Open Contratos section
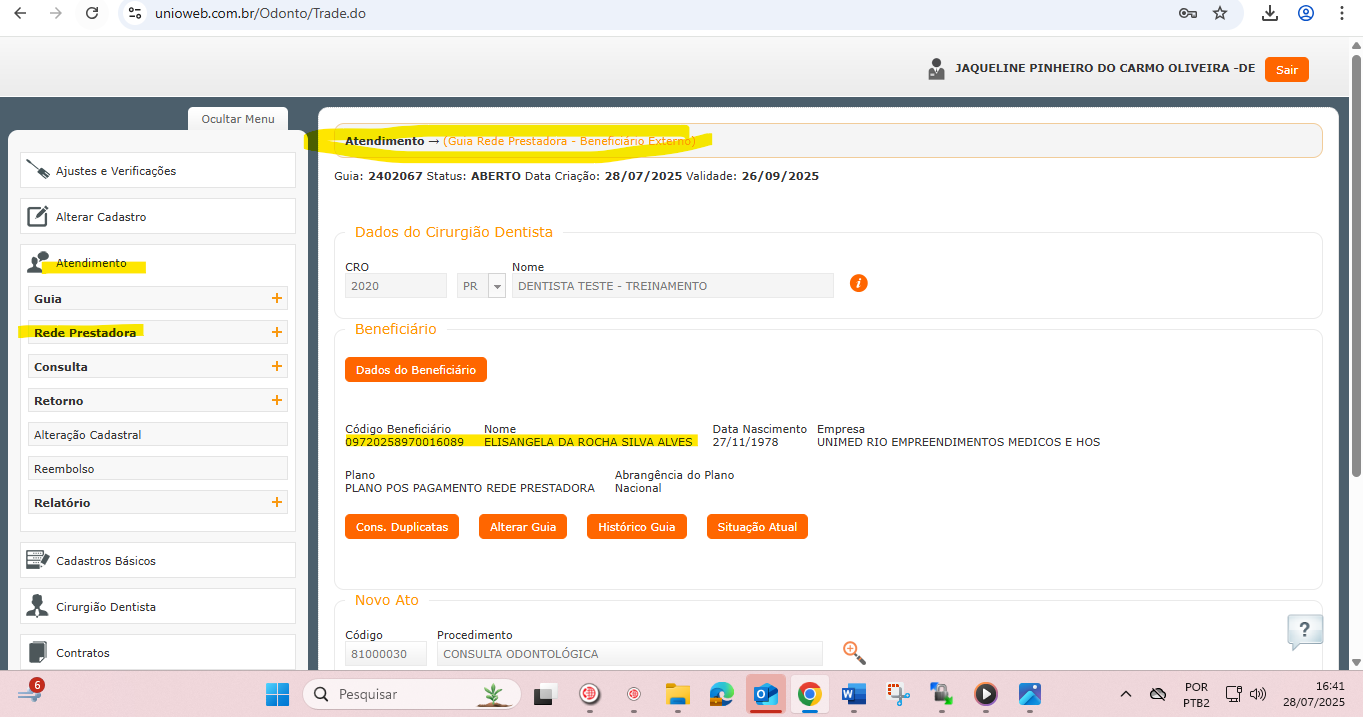 coord(158,653)
